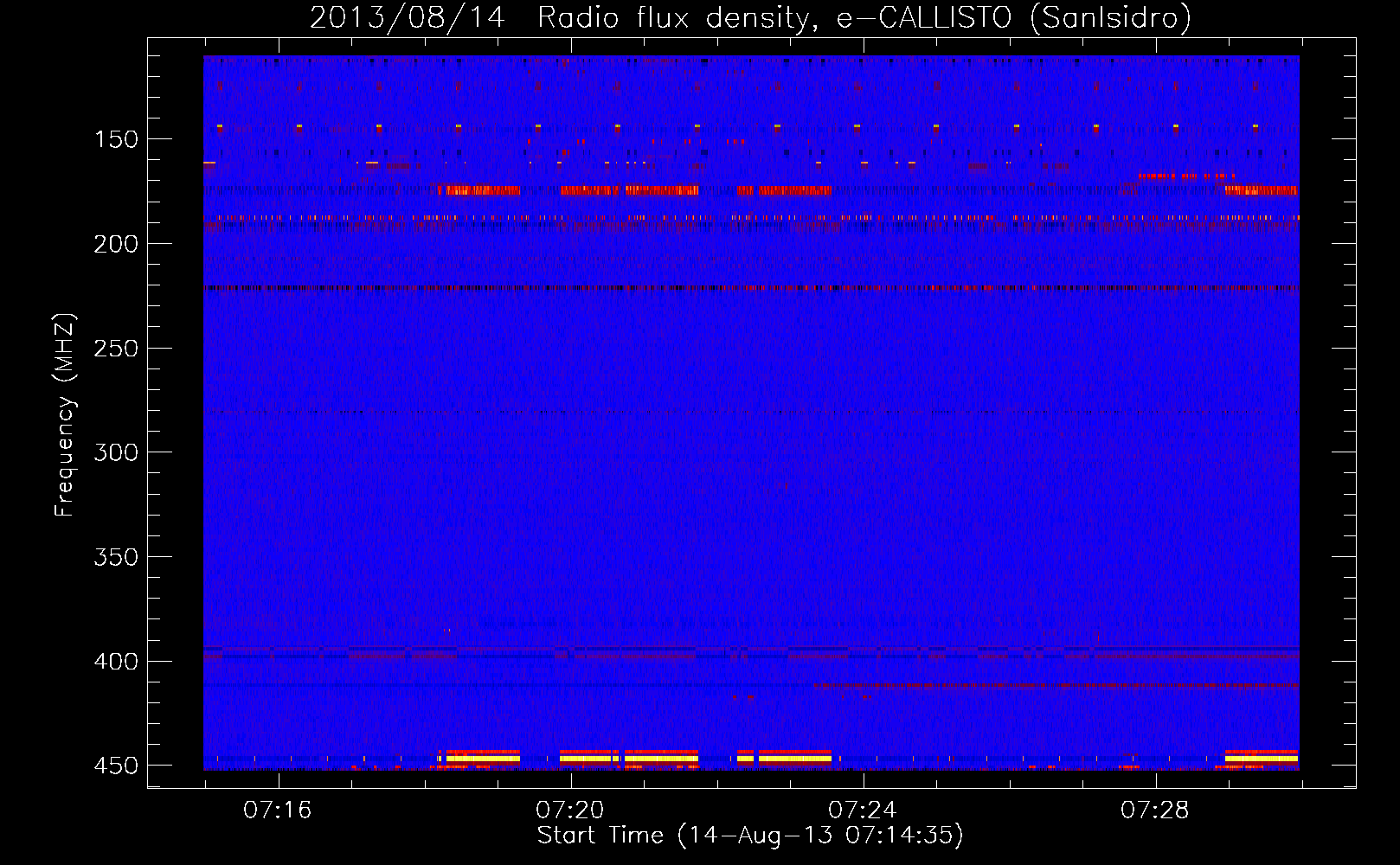
Task: Click the 300 frequency tick label
Action: pos(116,452)
